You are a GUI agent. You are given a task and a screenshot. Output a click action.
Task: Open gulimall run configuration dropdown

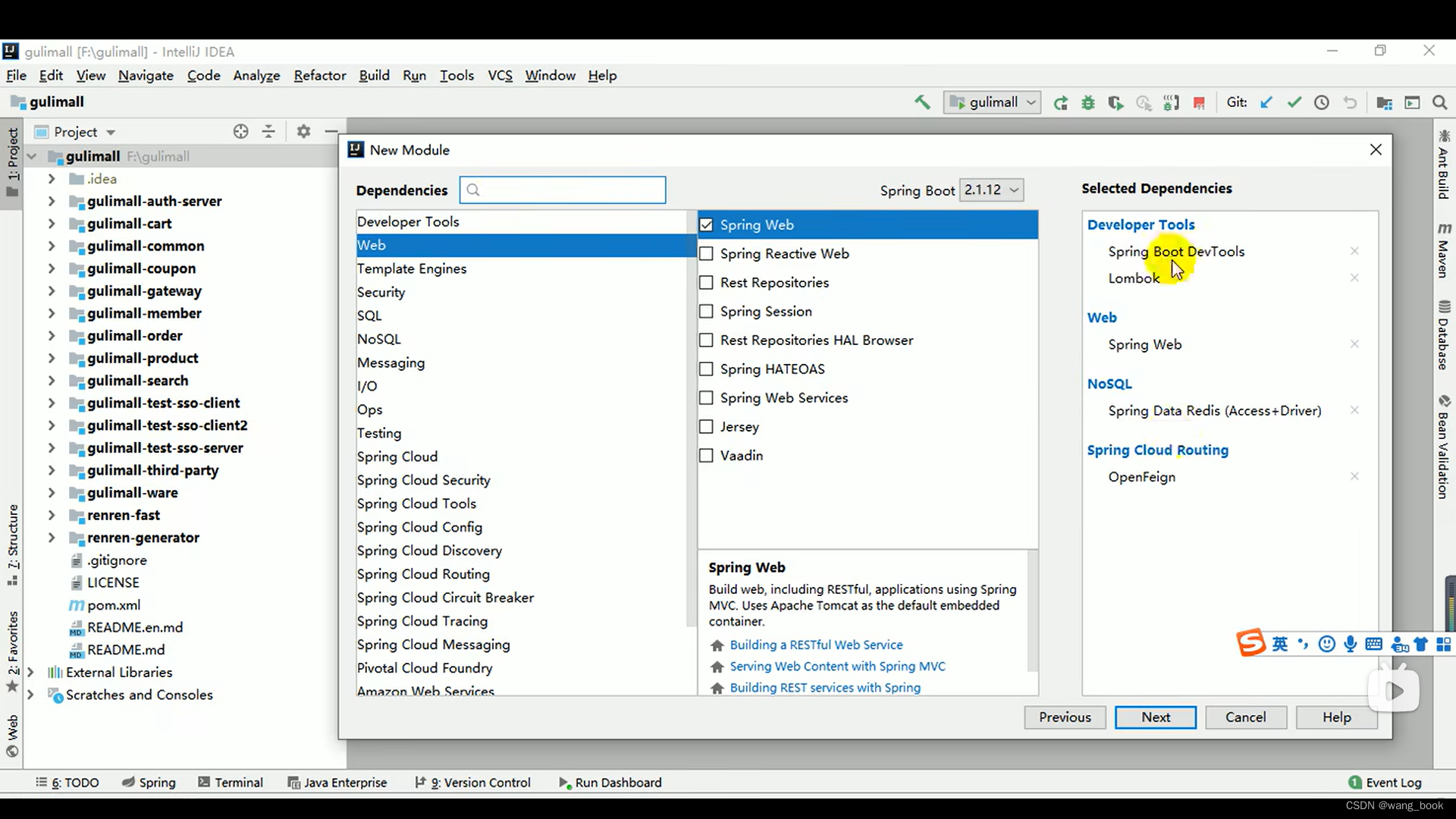click(x=993, y=102)
